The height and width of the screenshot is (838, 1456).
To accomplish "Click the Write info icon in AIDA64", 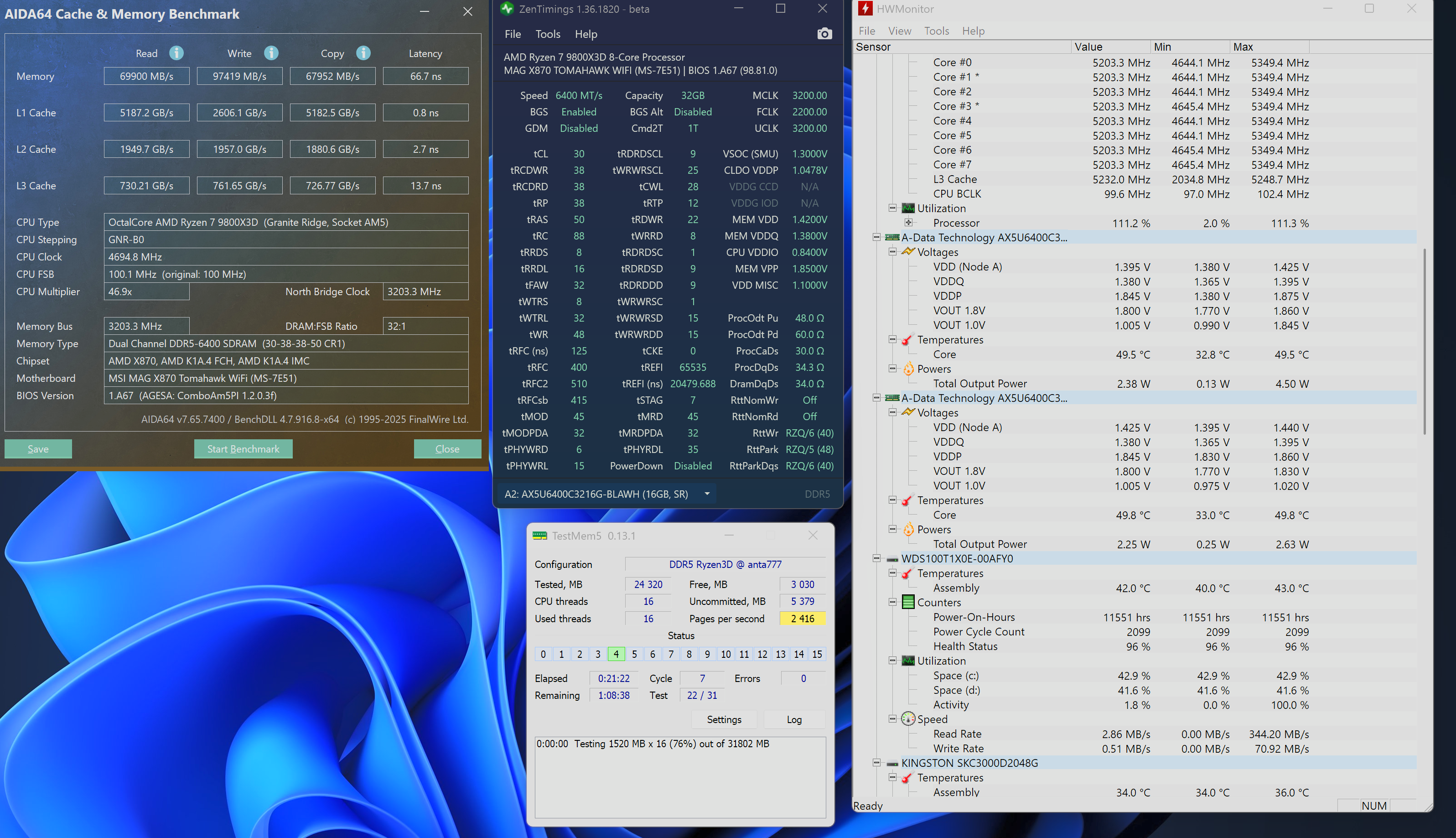I will (271, 53).
